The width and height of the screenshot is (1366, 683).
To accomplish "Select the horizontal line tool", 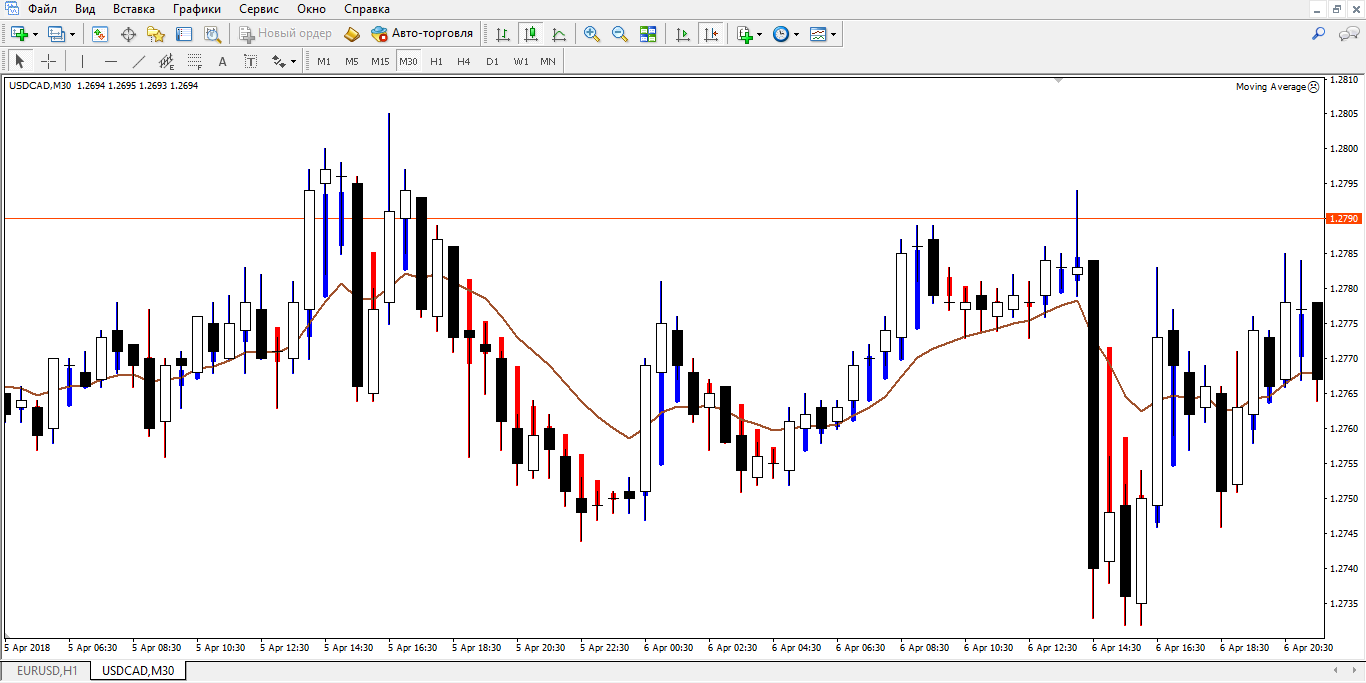I will coord(110,61).
